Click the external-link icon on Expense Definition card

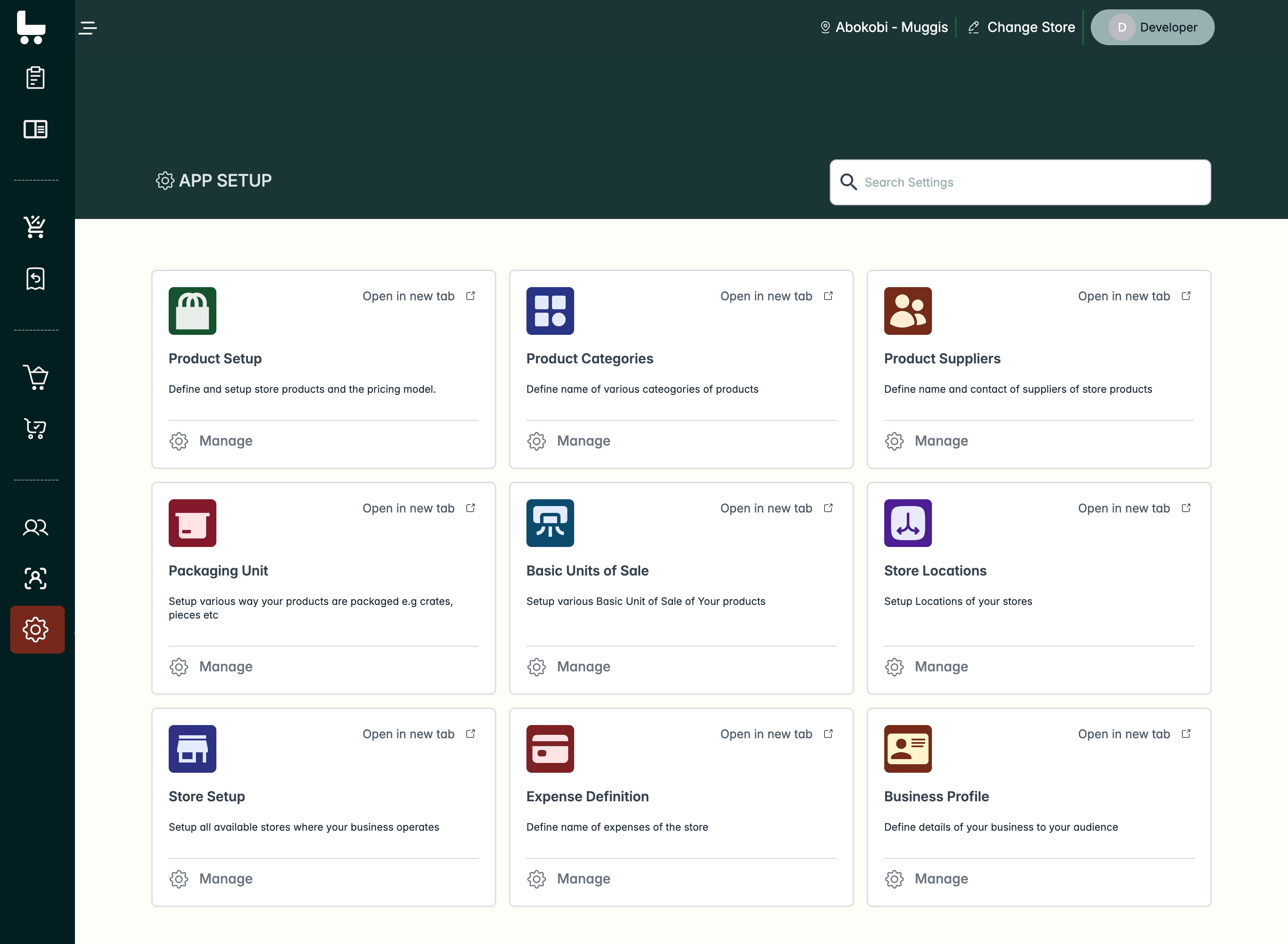pyautogui.click(x=828, y=733)
